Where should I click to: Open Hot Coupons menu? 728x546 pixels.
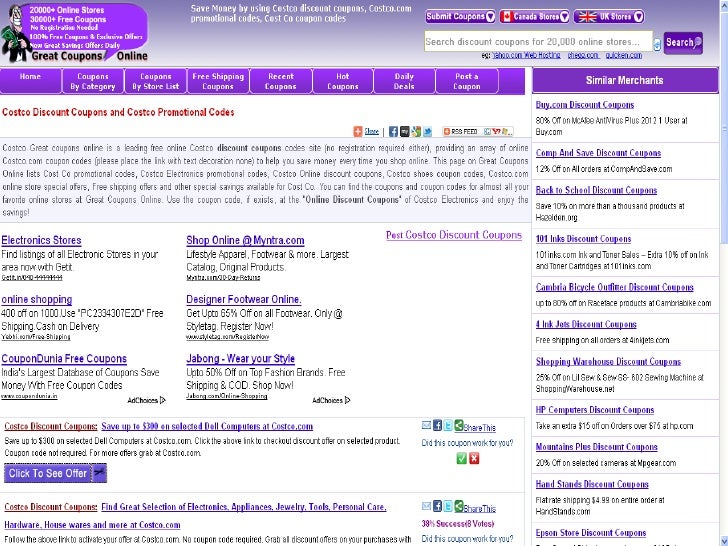coord(343,81)
